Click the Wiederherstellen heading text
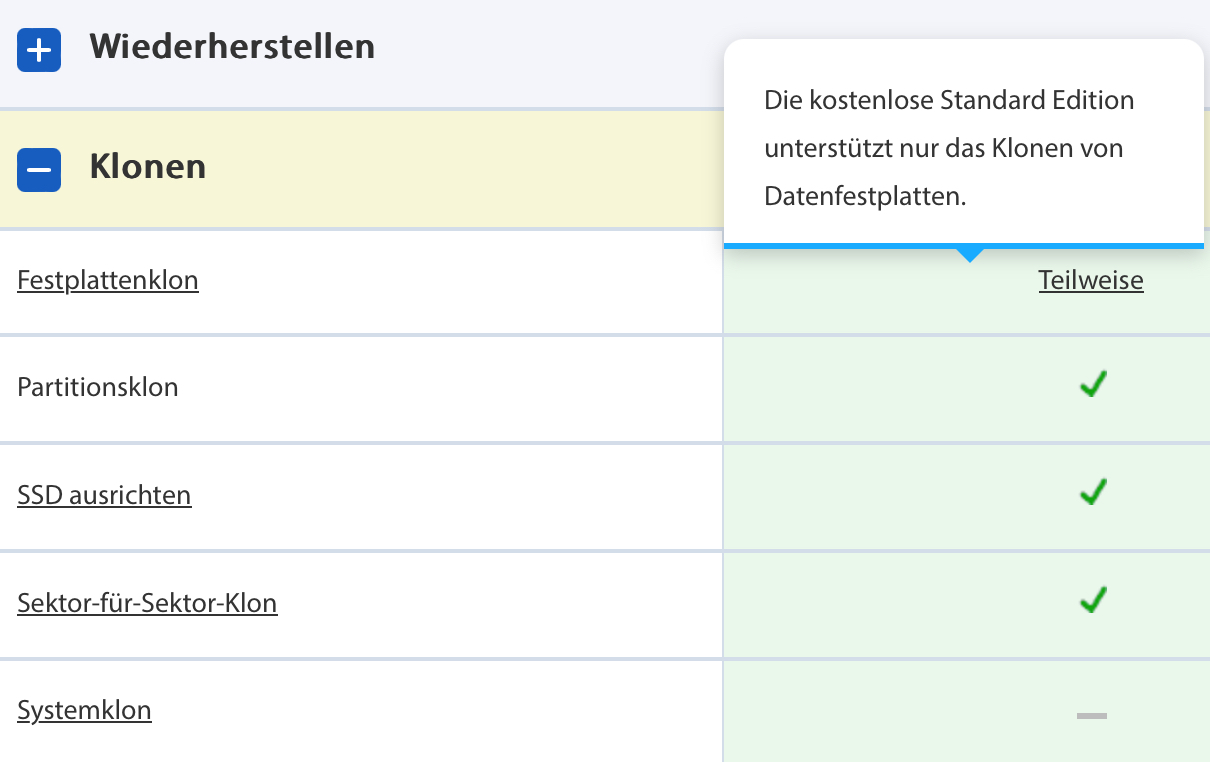Image resolution: width=1210 pixels, height=762 pixels. pyautogui.click(x=232, y=46)
